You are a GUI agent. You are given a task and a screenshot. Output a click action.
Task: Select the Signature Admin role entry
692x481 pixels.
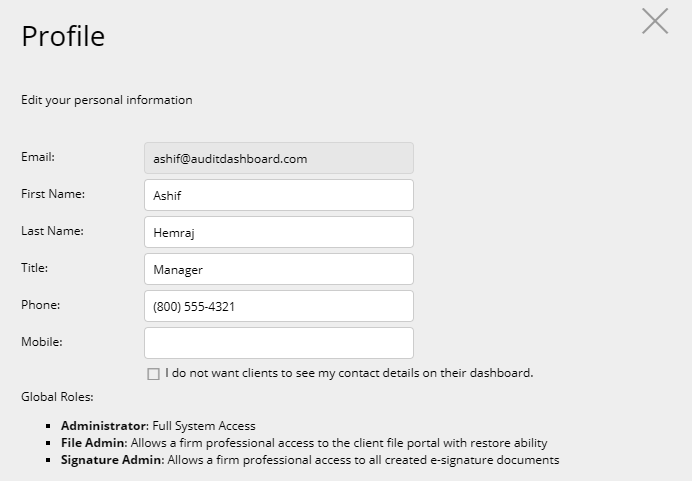pyautogui.click(x=310, y=460)
